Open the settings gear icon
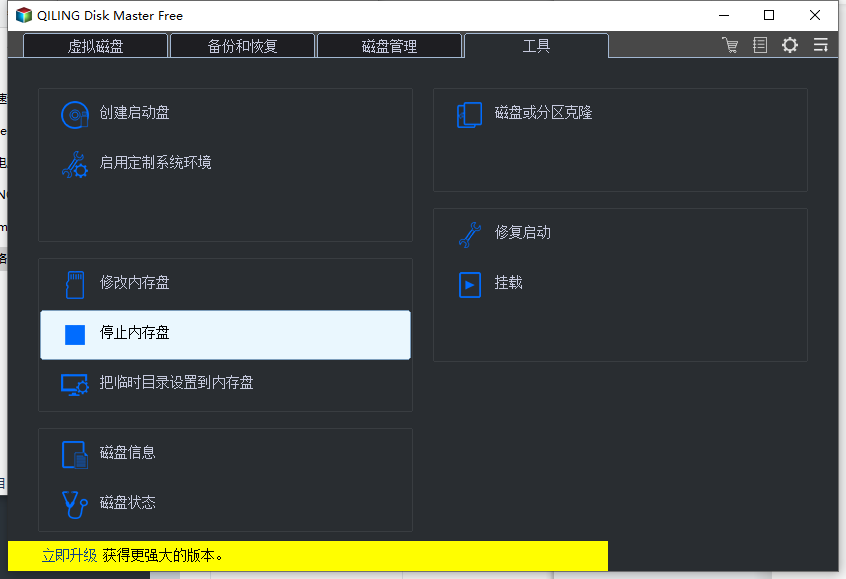Screen dimensions: 846x579 tap(790, 45)
